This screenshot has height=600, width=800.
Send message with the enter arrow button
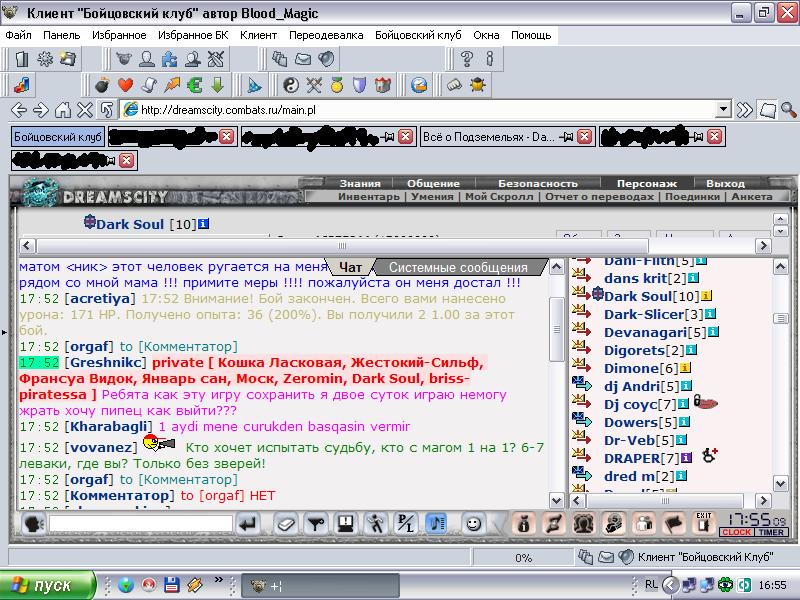coord(248,524)
